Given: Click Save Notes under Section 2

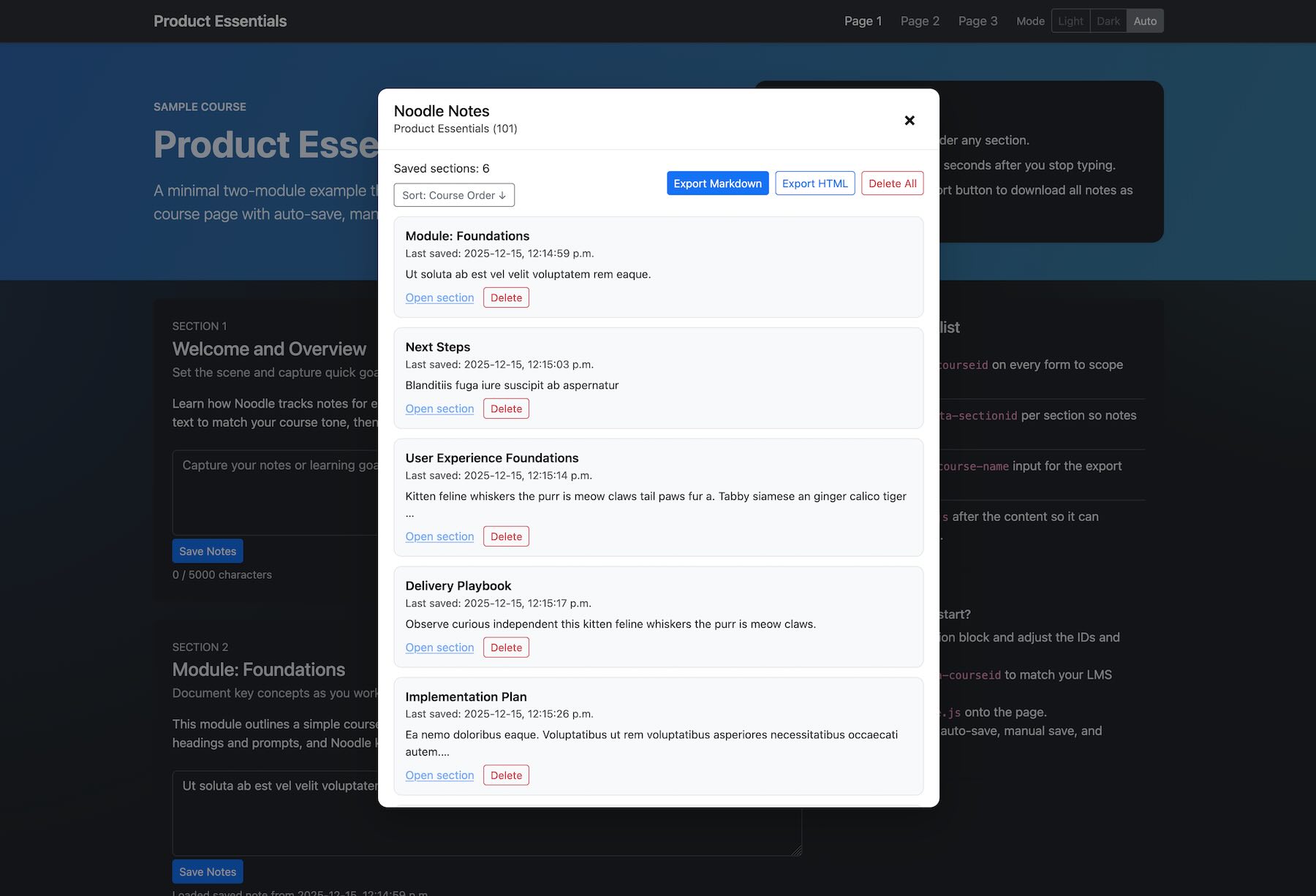Looking at the screenshot, I should 207,871.
